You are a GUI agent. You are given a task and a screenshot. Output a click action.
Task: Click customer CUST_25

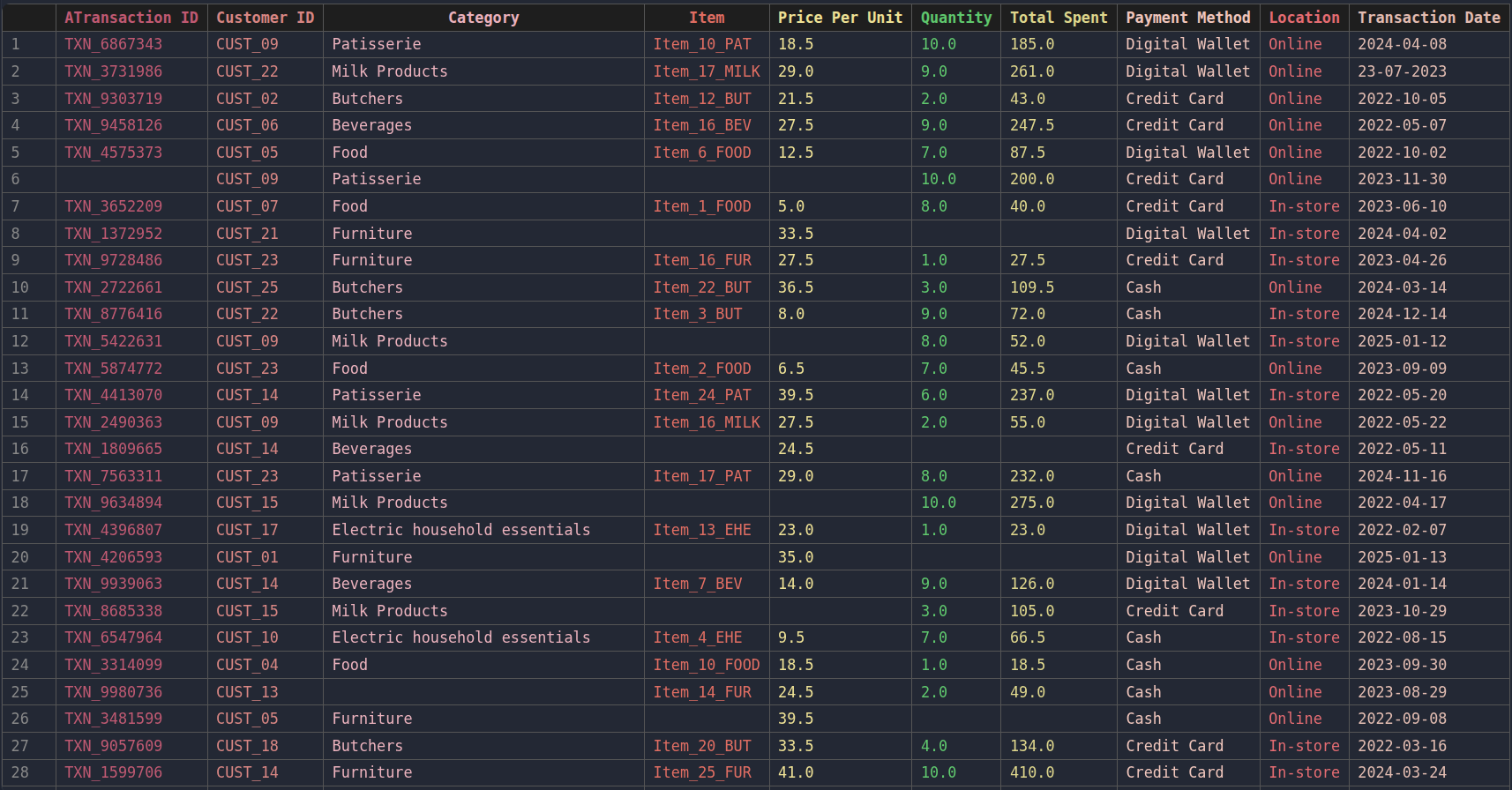point(266,287)
